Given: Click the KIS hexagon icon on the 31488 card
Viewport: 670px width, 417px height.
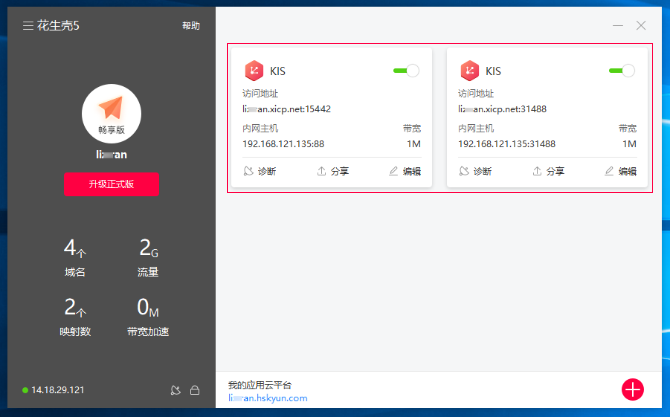Looking at the screenshot, I should click(470, 70).
